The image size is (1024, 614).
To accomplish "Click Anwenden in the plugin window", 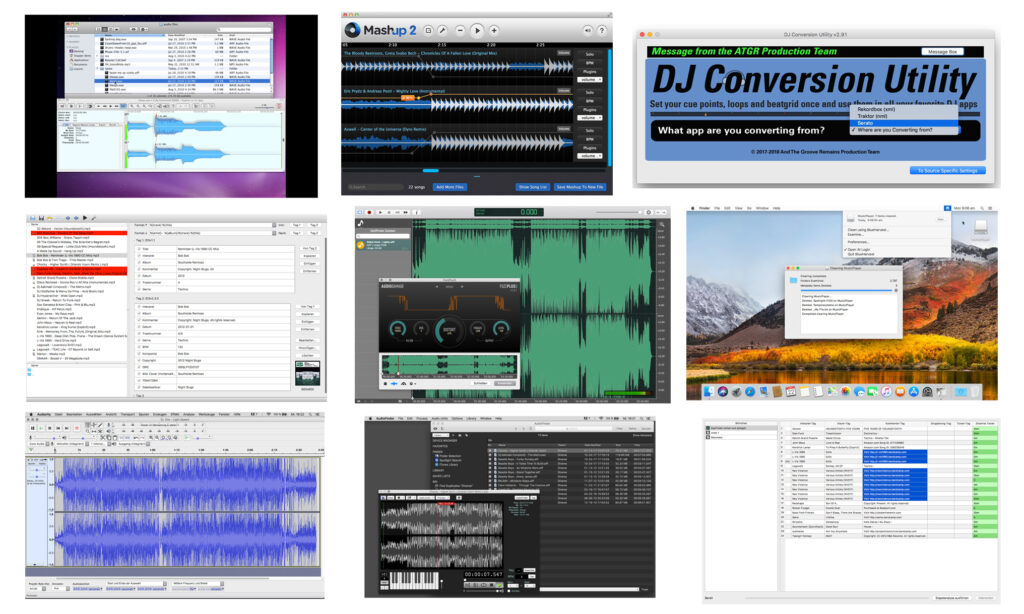I will tap(505, 383).
